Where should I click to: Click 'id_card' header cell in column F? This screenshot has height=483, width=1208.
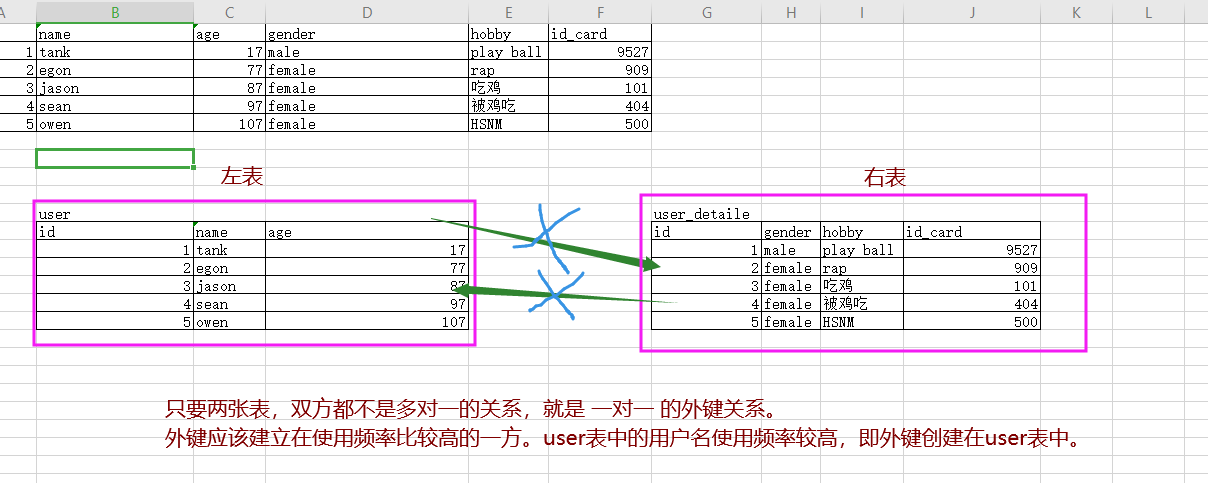600,34
